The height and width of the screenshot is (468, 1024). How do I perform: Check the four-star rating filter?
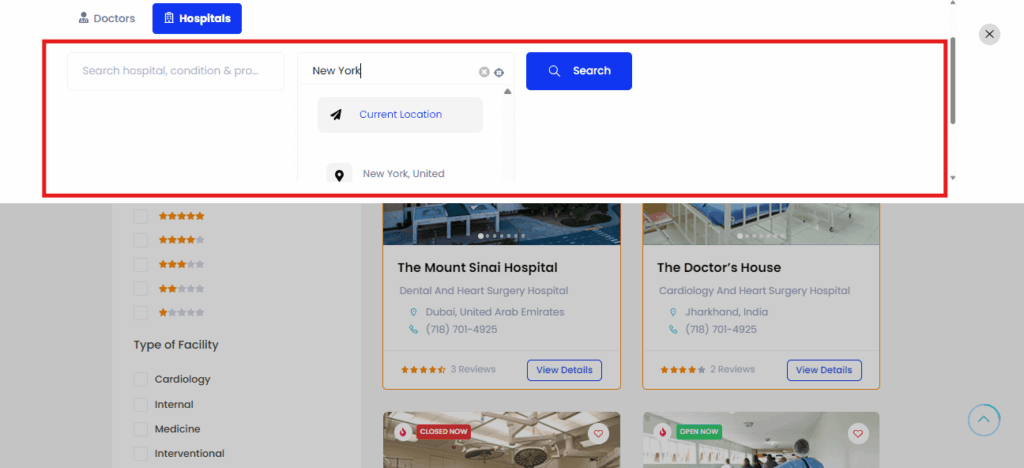tap(140, 240)
